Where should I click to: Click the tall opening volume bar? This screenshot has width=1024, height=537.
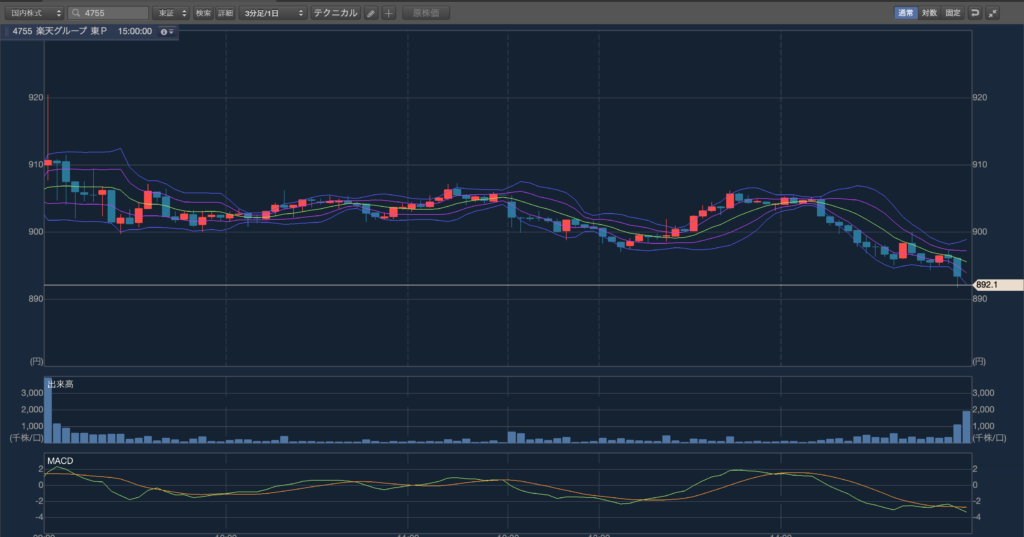[x=48, y=410]
